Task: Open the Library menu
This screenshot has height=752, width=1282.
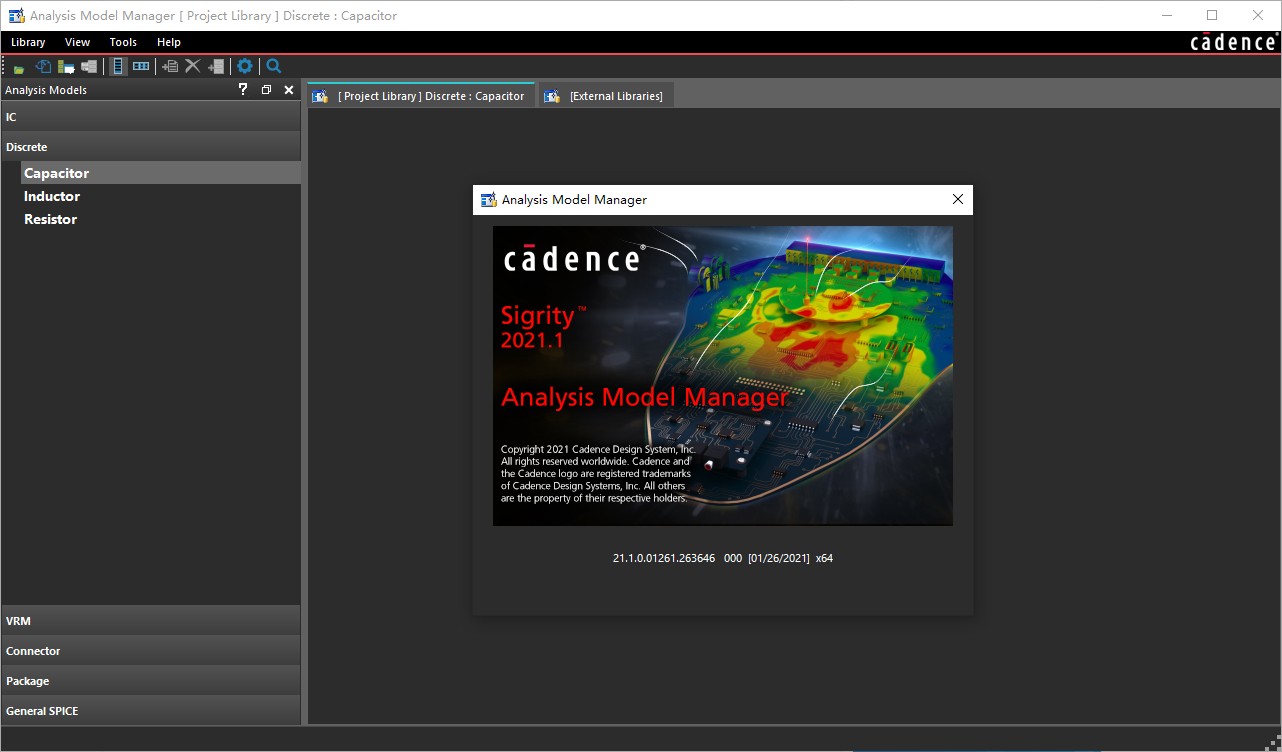Action: (x=28, y=42)
